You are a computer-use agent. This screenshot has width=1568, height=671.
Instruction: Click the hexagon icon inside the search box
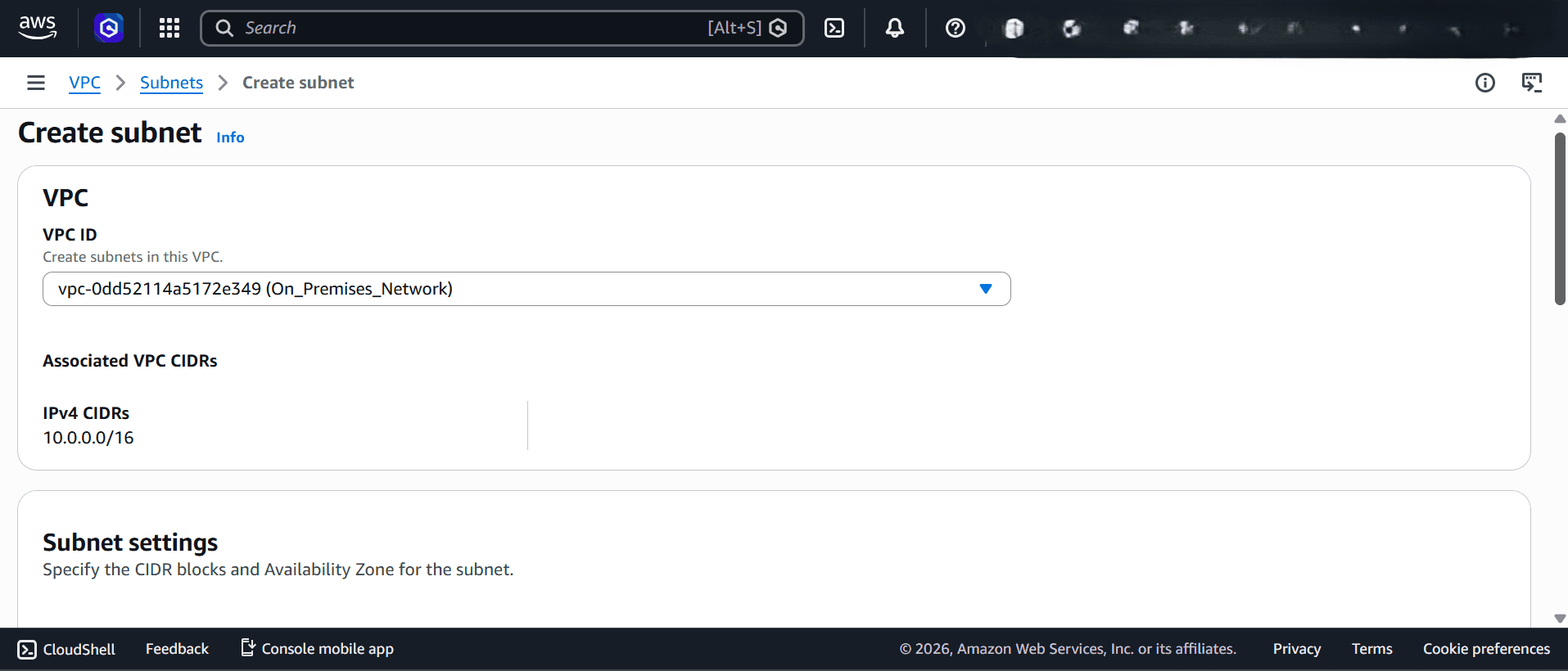[x=779, y=28]
